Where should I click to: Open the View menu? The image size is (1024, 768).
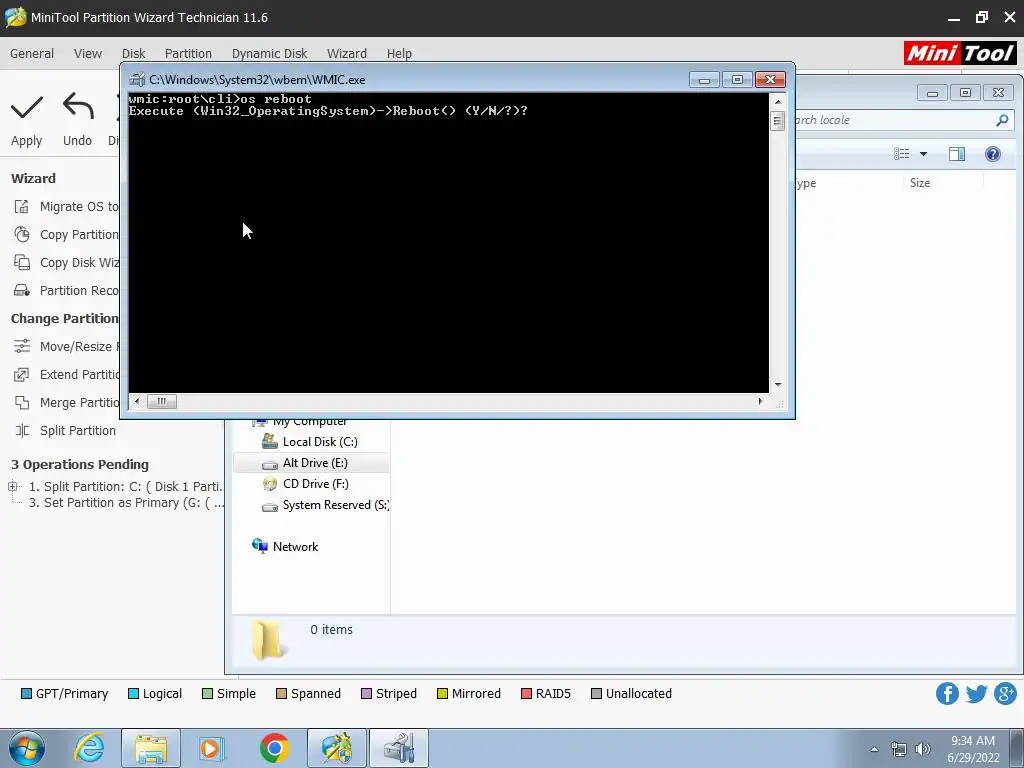88,54
